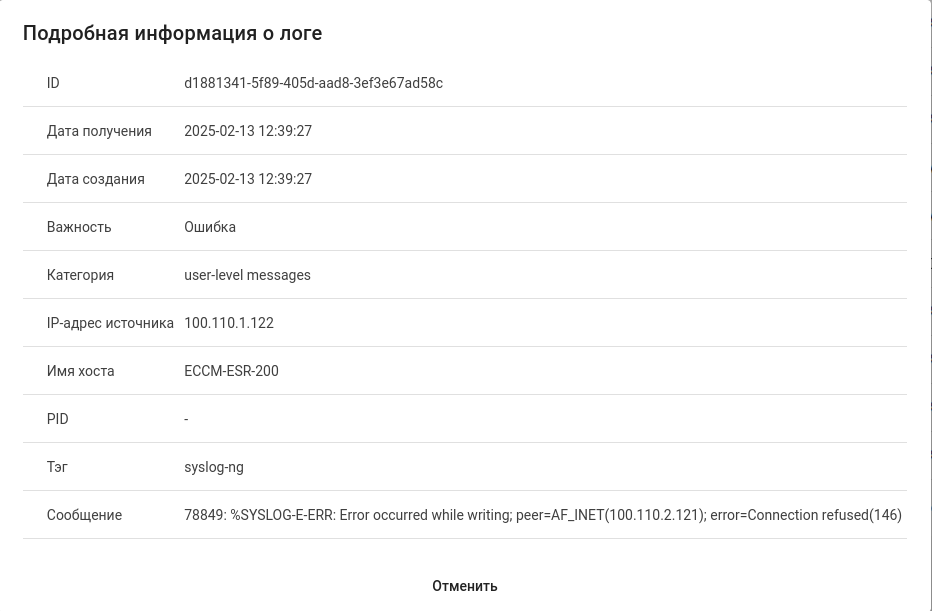Click the 'user-level messages' category value
The image size is (932, 611).
(247, 275)
